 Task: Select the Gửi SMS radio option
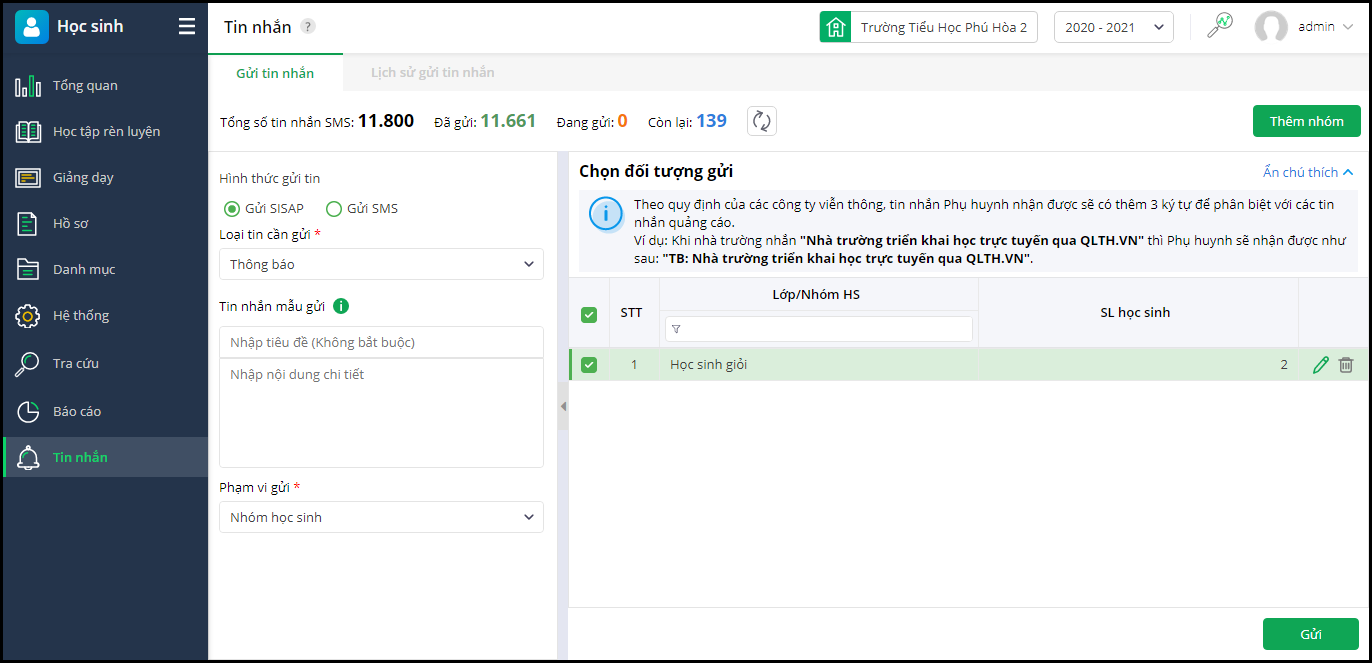click(334, 209)
